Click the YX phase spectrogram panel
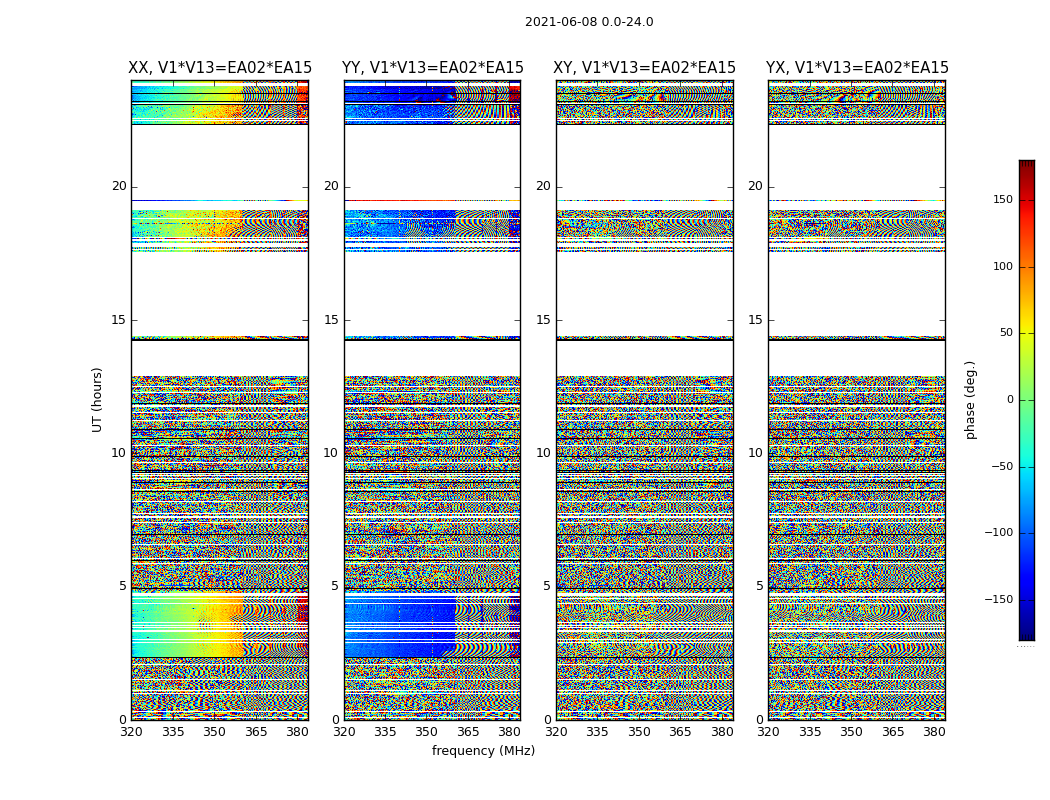This screenshot has height=800, width=1050. pos(857,400)
